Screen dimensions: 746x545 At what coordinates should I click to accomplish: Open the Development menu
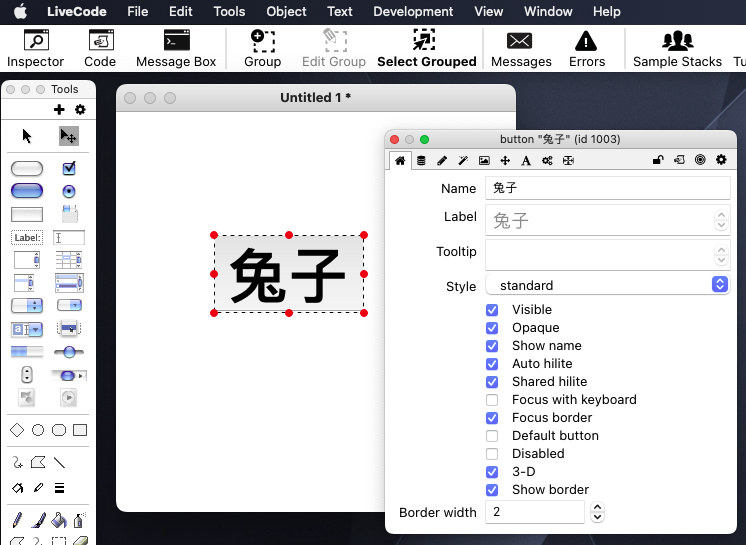pyautogui.click(x=413, y=11)
